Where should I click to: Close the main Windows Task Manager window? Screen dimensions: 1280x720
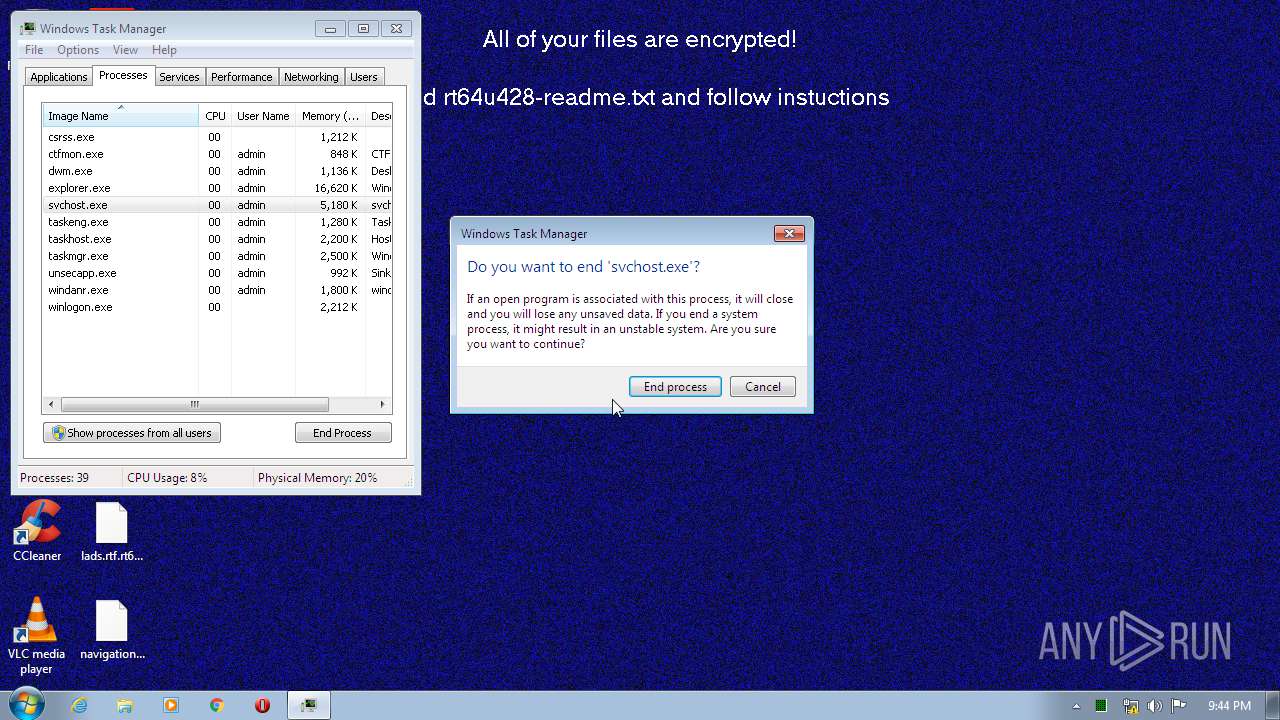click(396, 28)
